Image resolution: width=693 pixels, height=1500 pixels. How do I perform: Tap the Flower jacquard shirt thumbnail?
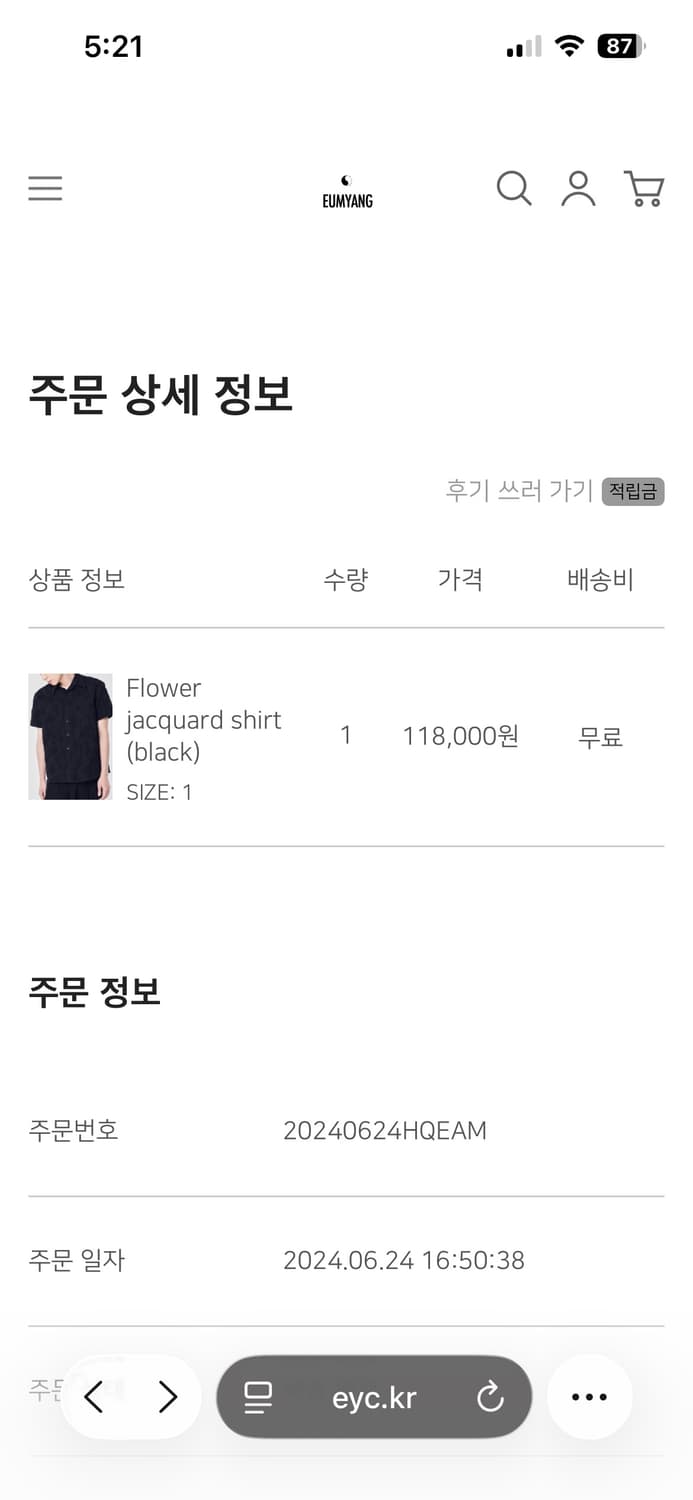(71, 736)
